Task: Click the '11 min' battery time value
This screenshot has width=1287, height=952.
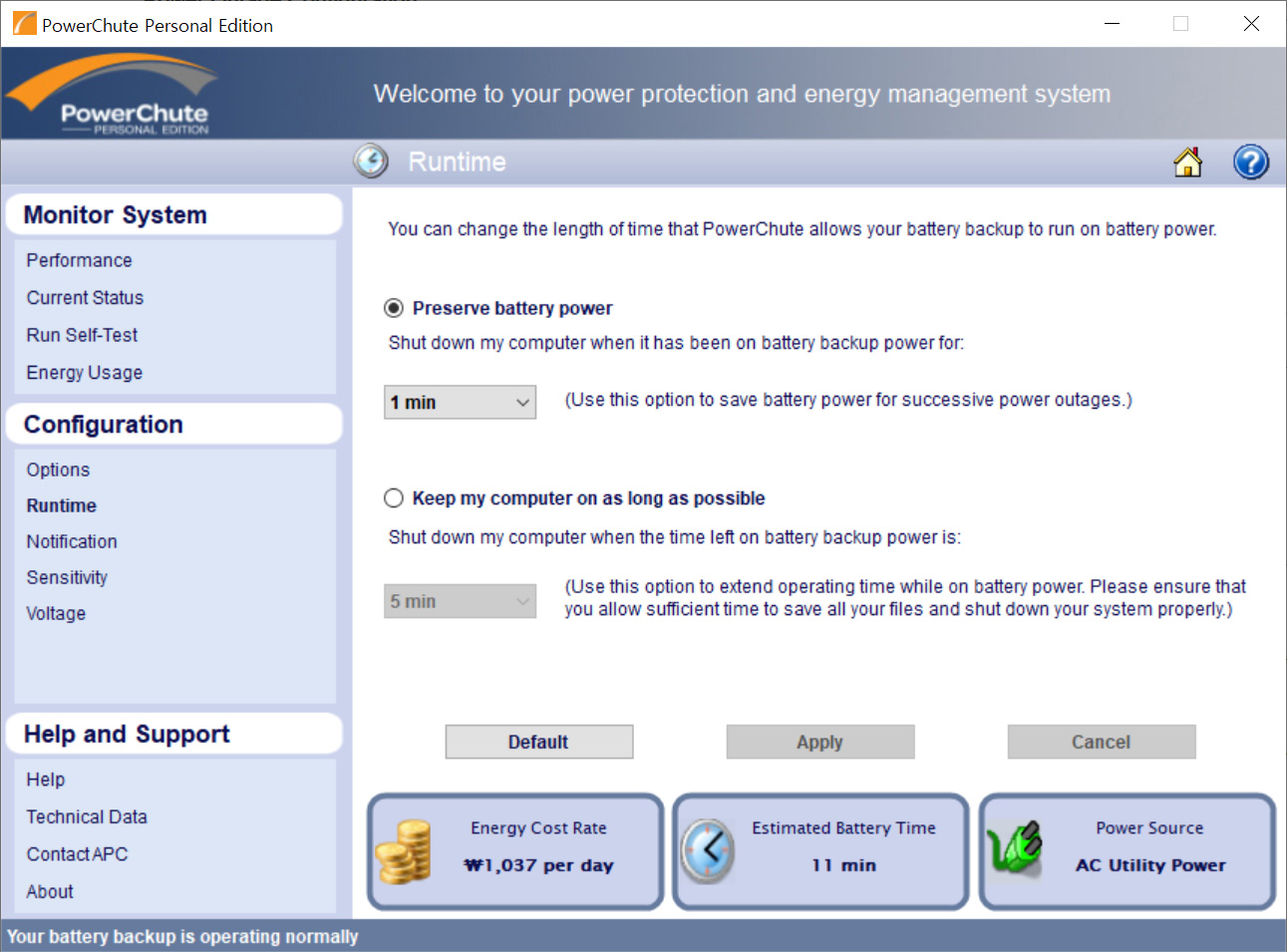Action: pos(843,865)
